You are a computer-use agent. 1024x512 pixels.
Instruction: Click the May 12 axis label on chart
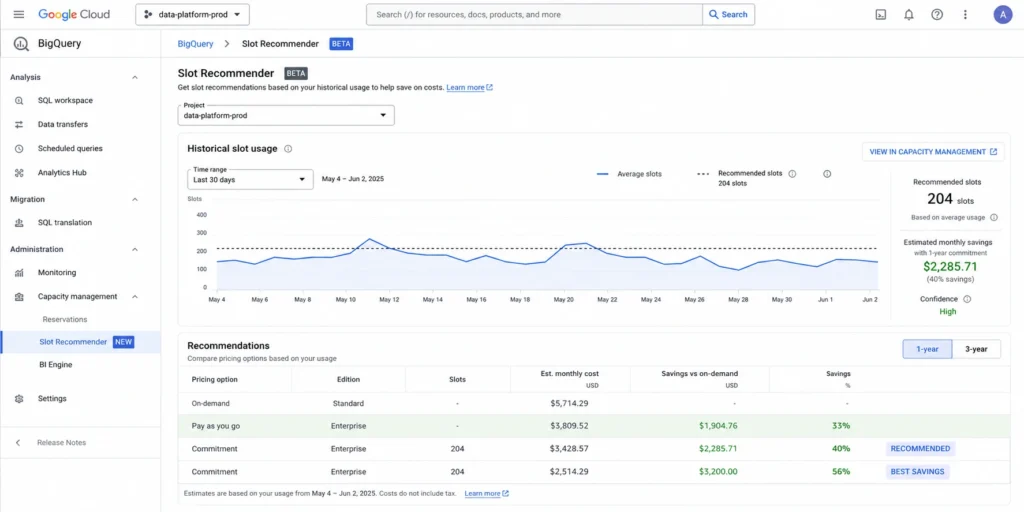click(389, 300)
